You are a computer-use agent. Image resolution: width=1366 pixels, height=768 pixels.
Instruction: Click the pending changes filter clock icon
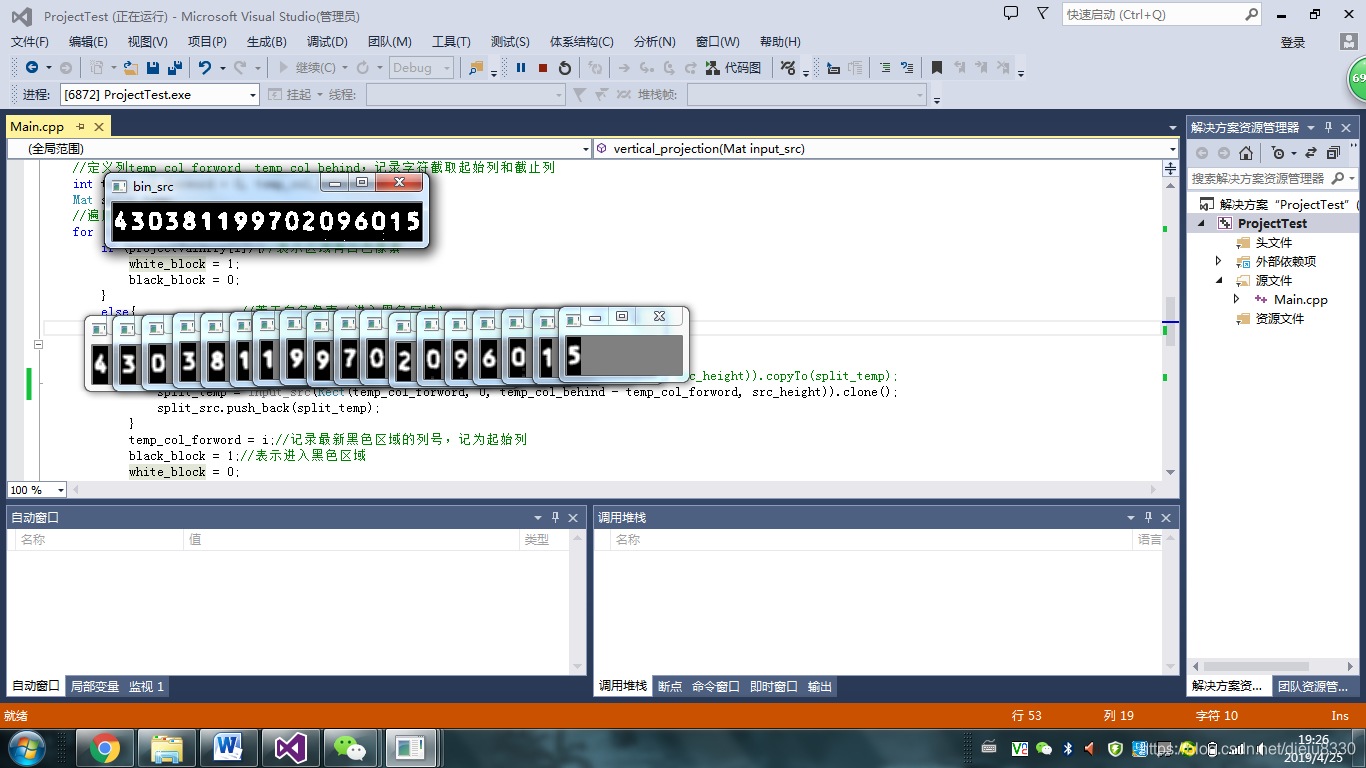(1278, 153)
